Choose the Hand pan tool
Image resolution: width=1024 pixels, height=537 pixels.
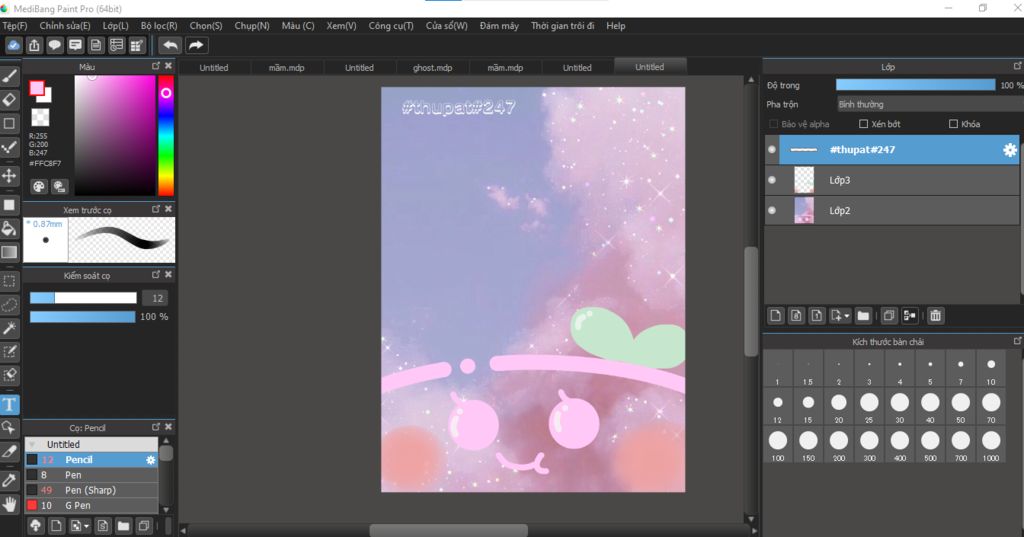tap(9, 504)
